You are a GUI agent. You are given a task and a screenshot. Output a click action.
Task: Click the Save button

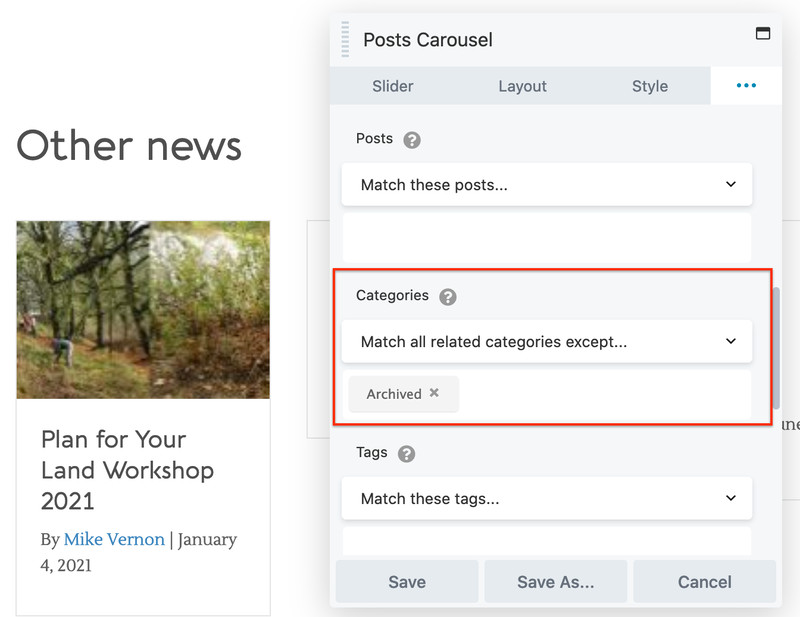(x=407, y=582)
